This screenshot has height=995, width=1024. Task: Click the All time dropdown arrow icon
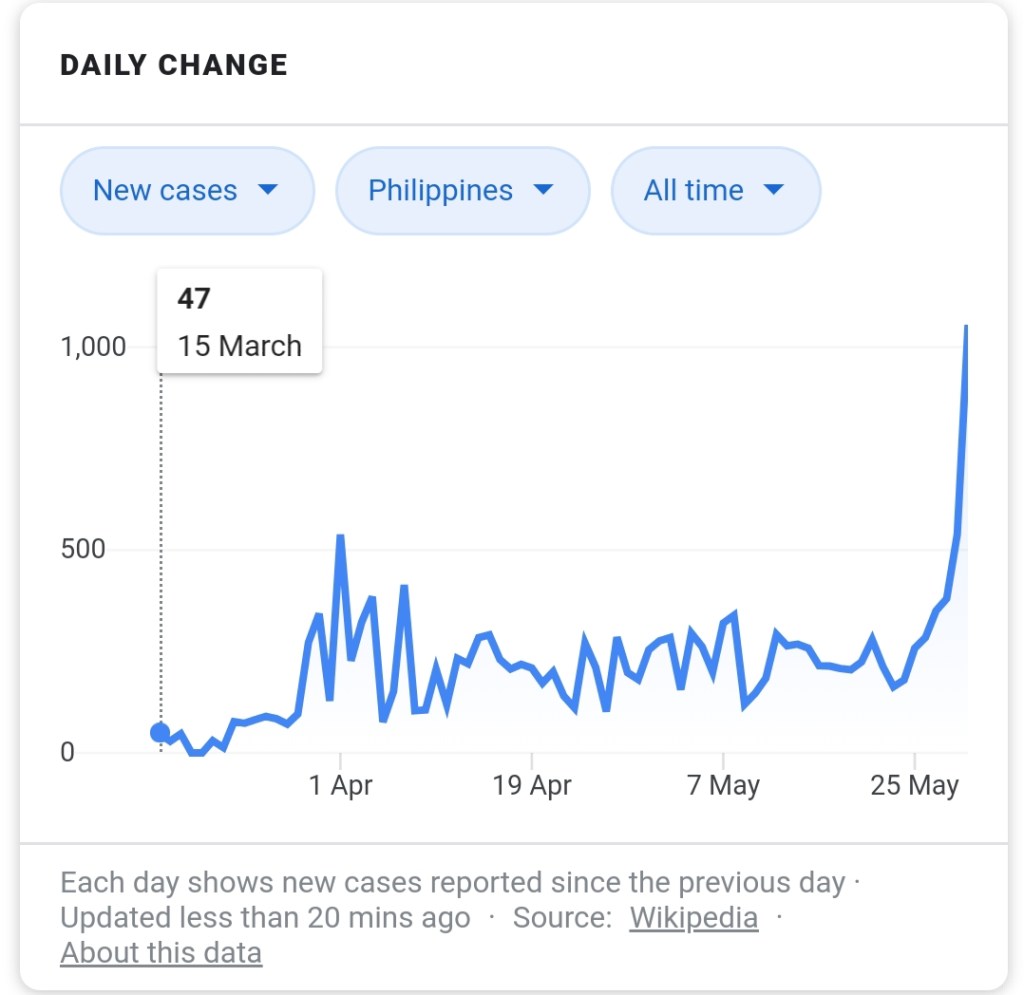tap(773, 189)
